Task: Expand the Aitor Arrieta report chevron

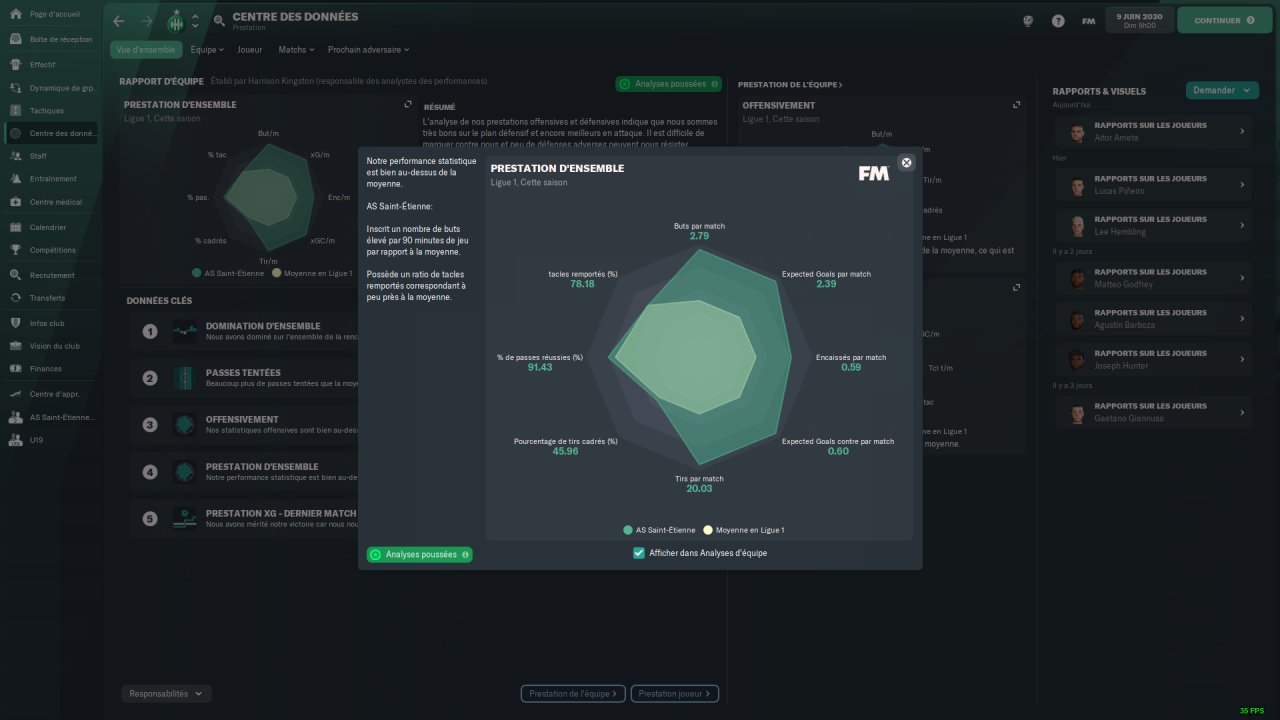Action: coord(1242,131)
